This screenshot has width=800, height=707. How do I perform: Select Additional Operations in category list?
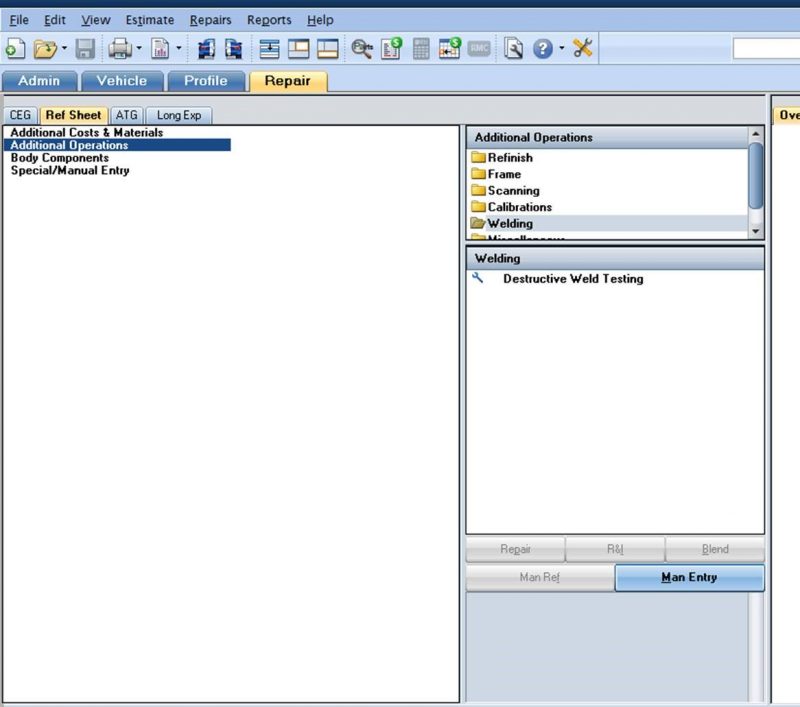click(x=117, y=145)
